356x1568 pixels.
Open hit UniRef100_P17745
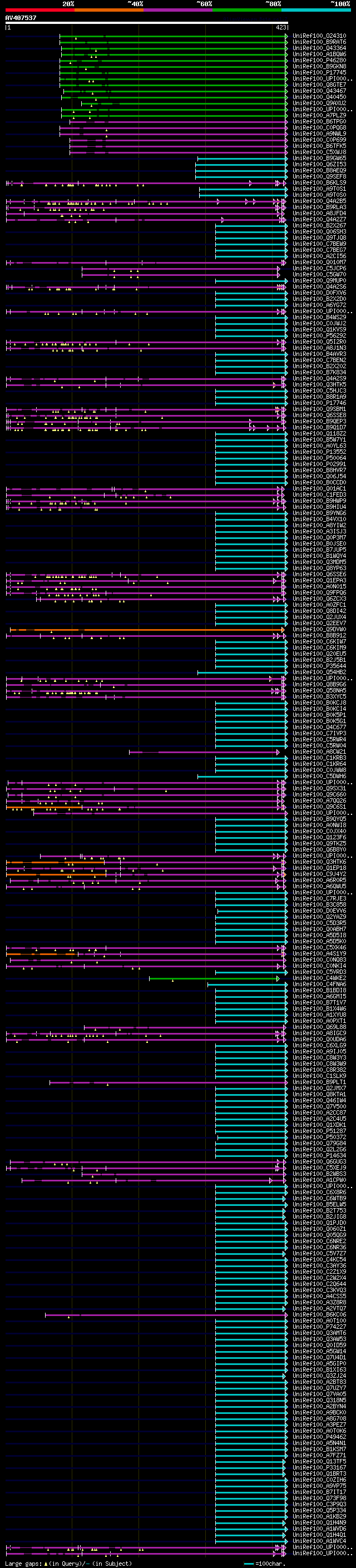click(x=319, y=72)
